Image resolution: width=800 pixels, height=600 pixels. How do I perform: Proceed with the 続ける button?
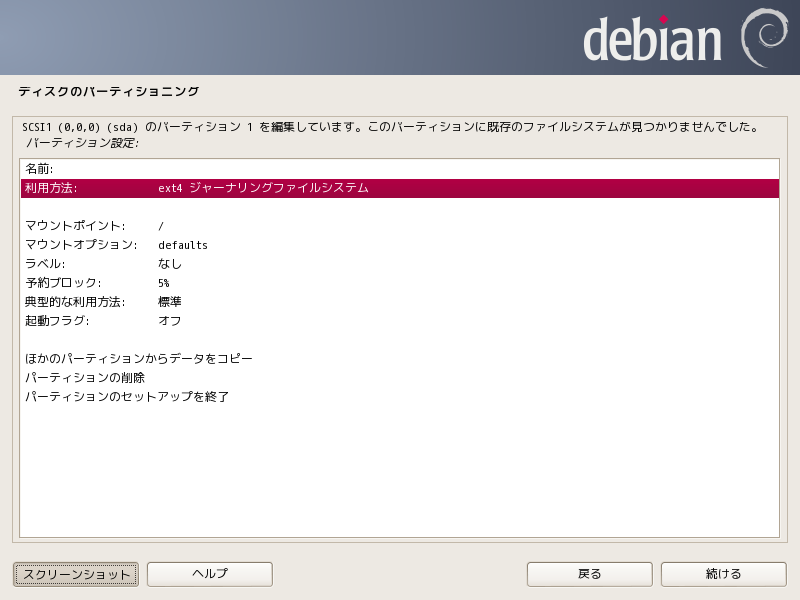(x=724, y=574)
